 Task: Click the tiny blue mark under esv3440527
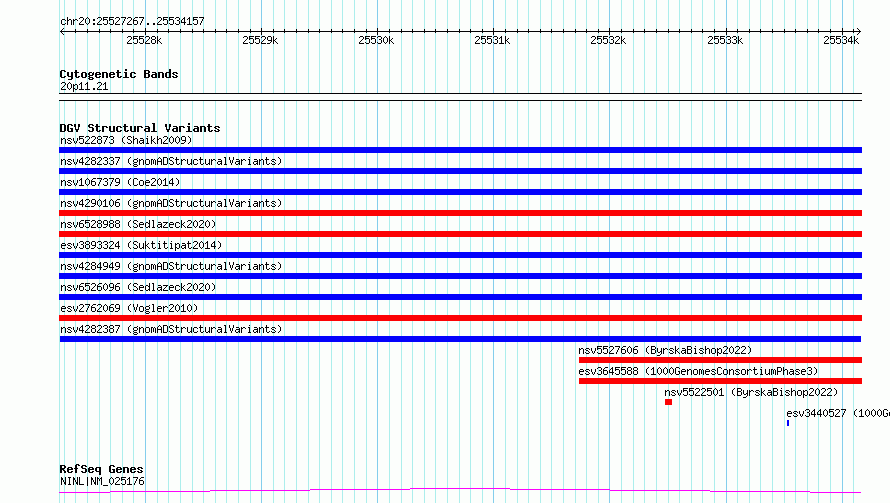pyautogui.click(x=788, y=423)
